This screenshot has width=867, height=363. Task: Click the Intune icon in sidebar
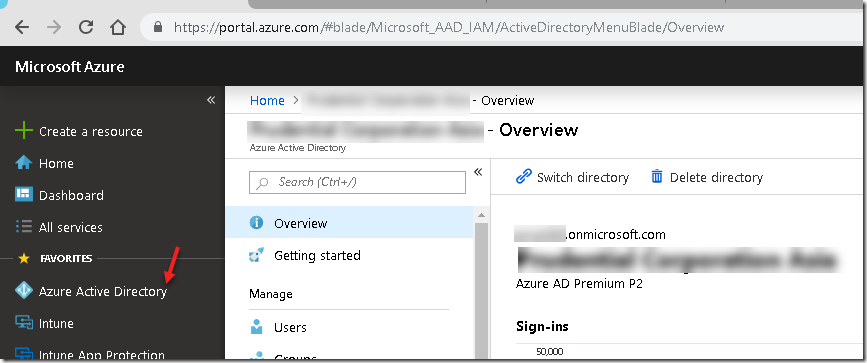pyautogui.click(x=24, y=323)
